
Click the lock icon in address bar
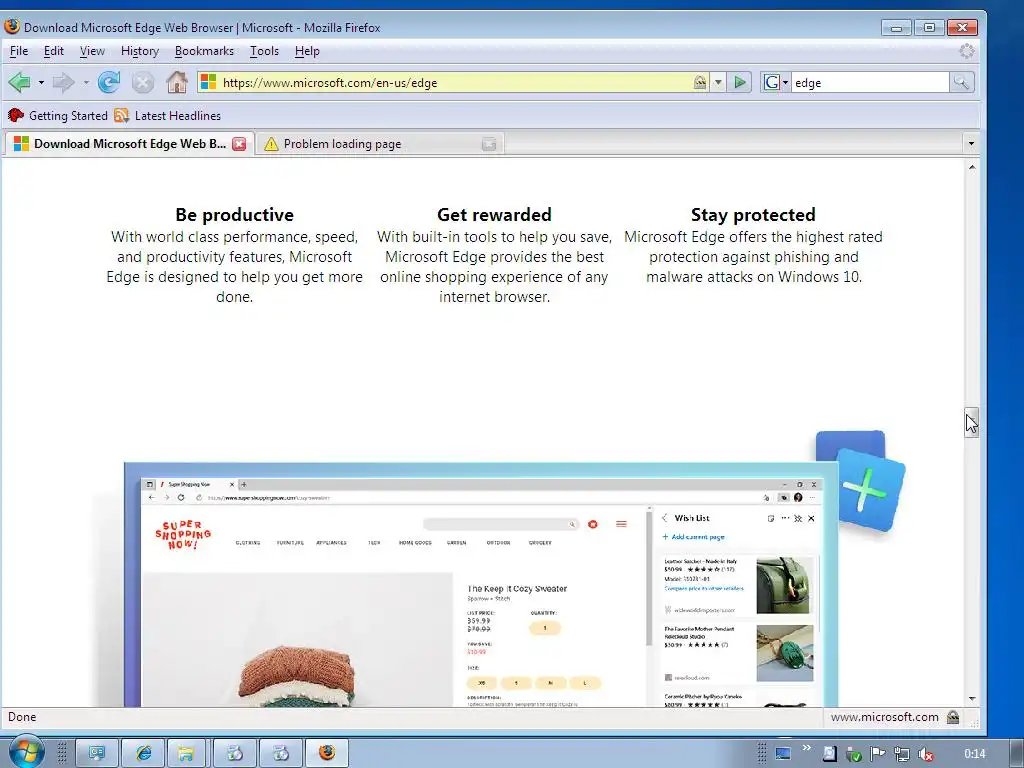click(x=699, y=82)
